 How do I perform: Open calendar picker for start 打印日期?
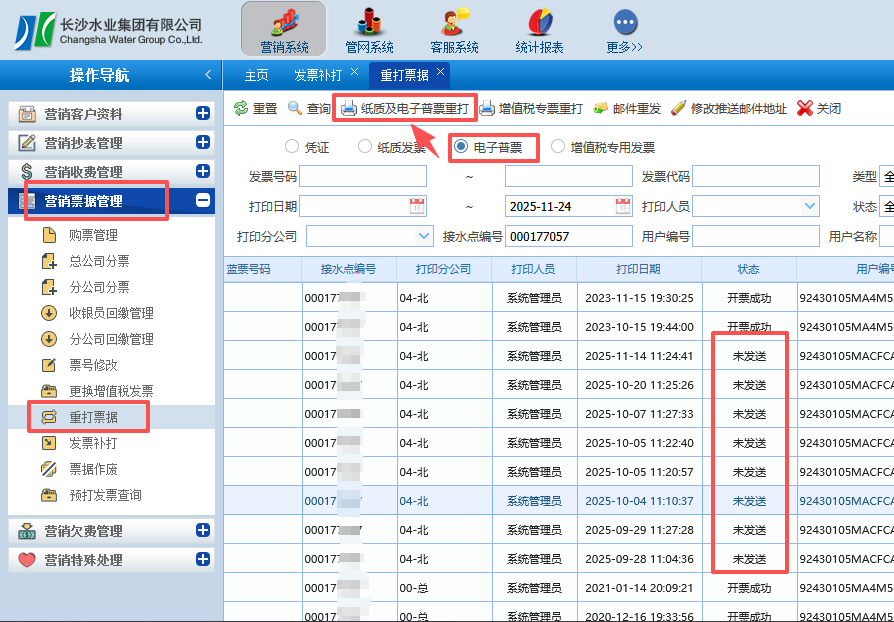[418, 206]
